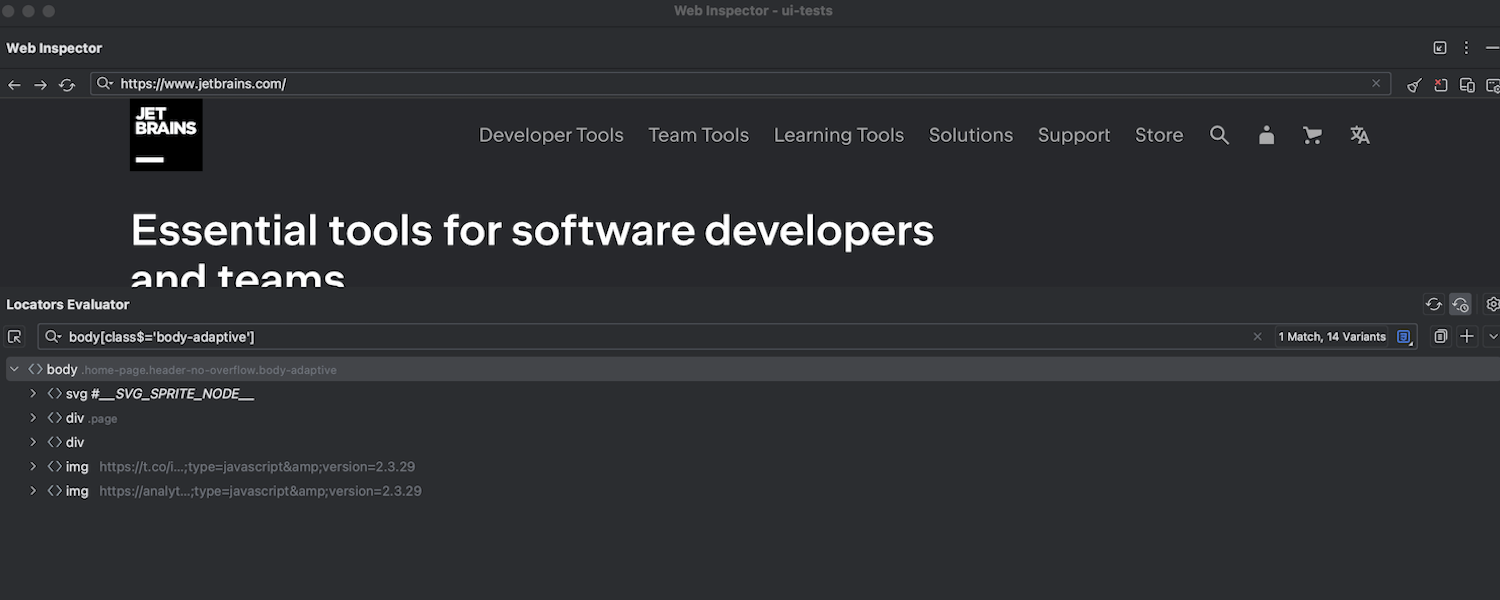Screen dimensions: 1500x600
Task: Expand the div .page node
Action: (33, 418)
